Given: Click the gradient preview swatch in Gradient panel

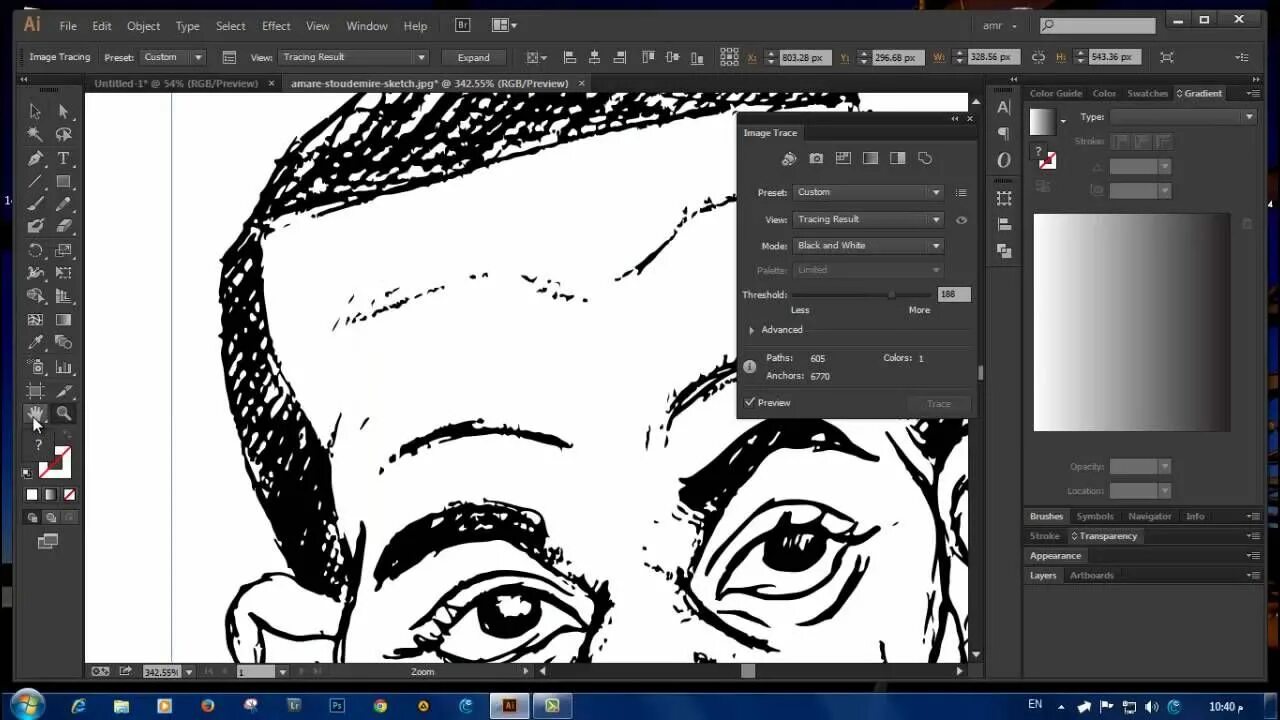Looking at the screenshot, I should 1043,122.
